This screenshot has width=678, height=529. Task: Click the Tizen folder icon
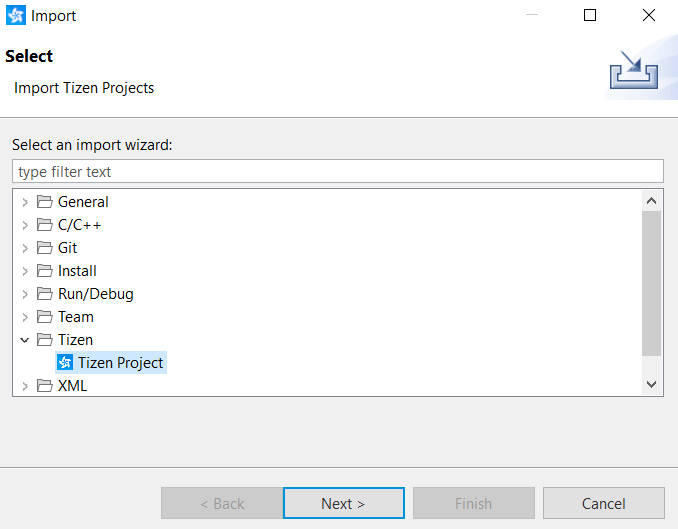45,340
